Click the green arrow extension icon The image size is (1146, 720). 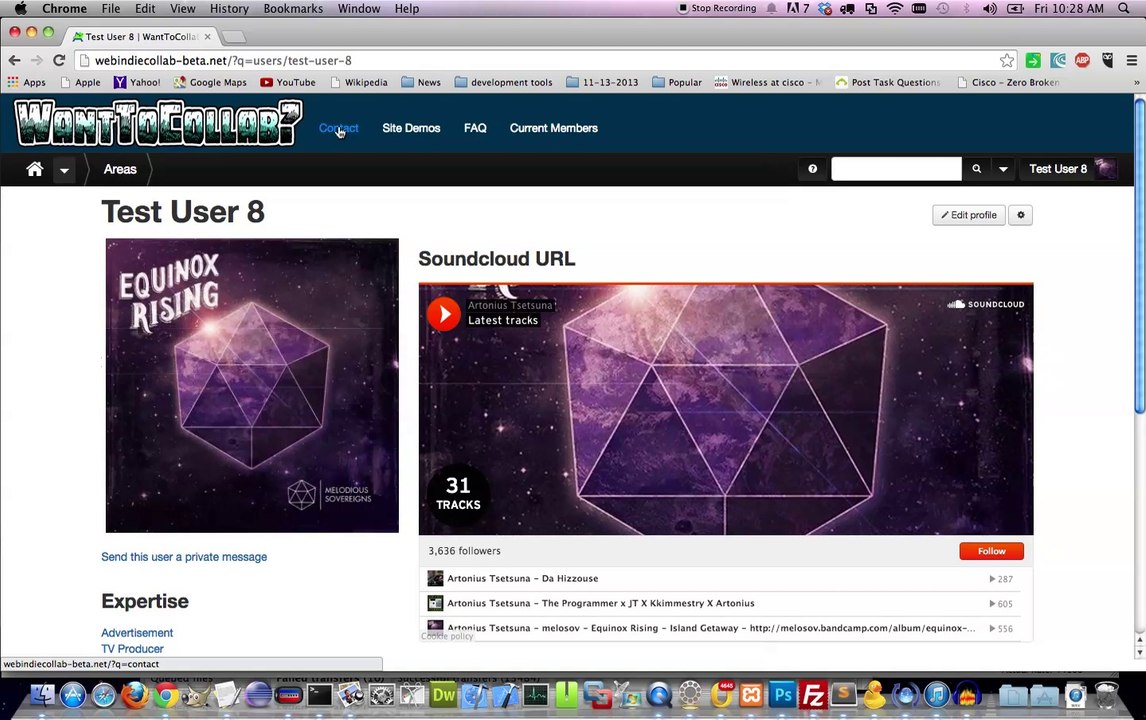pos(1033,61)
